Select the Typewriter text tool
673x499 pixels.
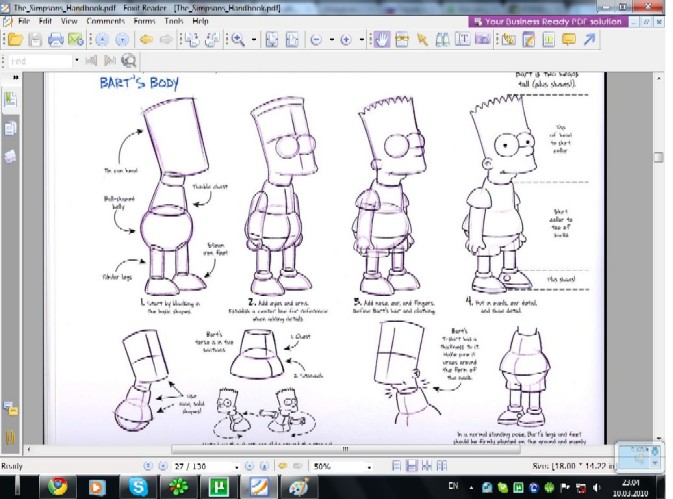462,40
